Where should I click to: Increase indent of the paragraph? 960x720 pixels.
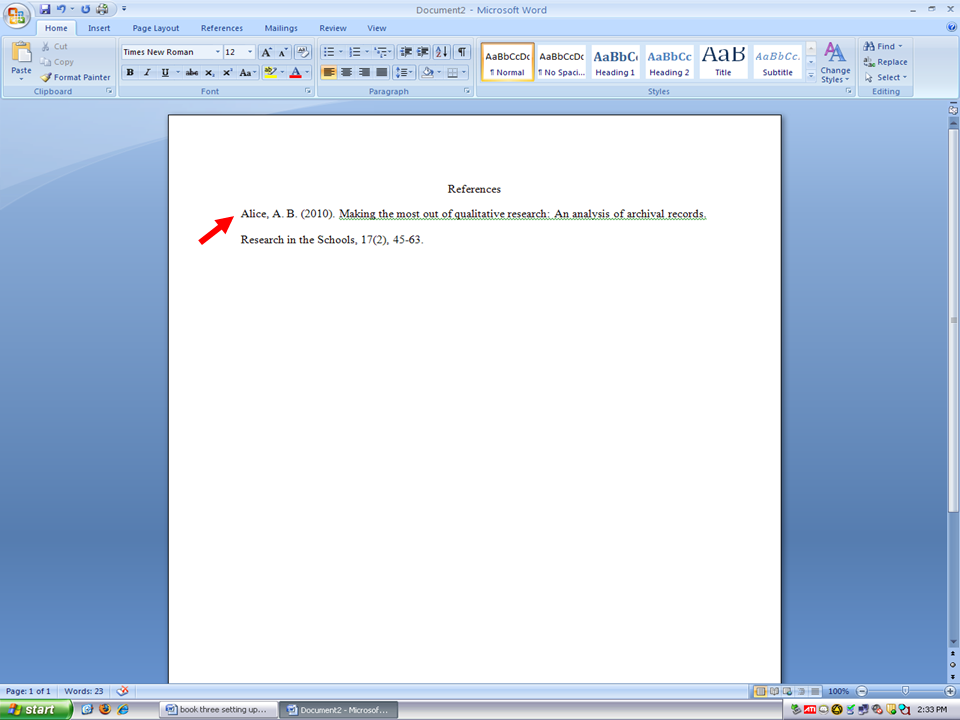click(x=423, y=52)
